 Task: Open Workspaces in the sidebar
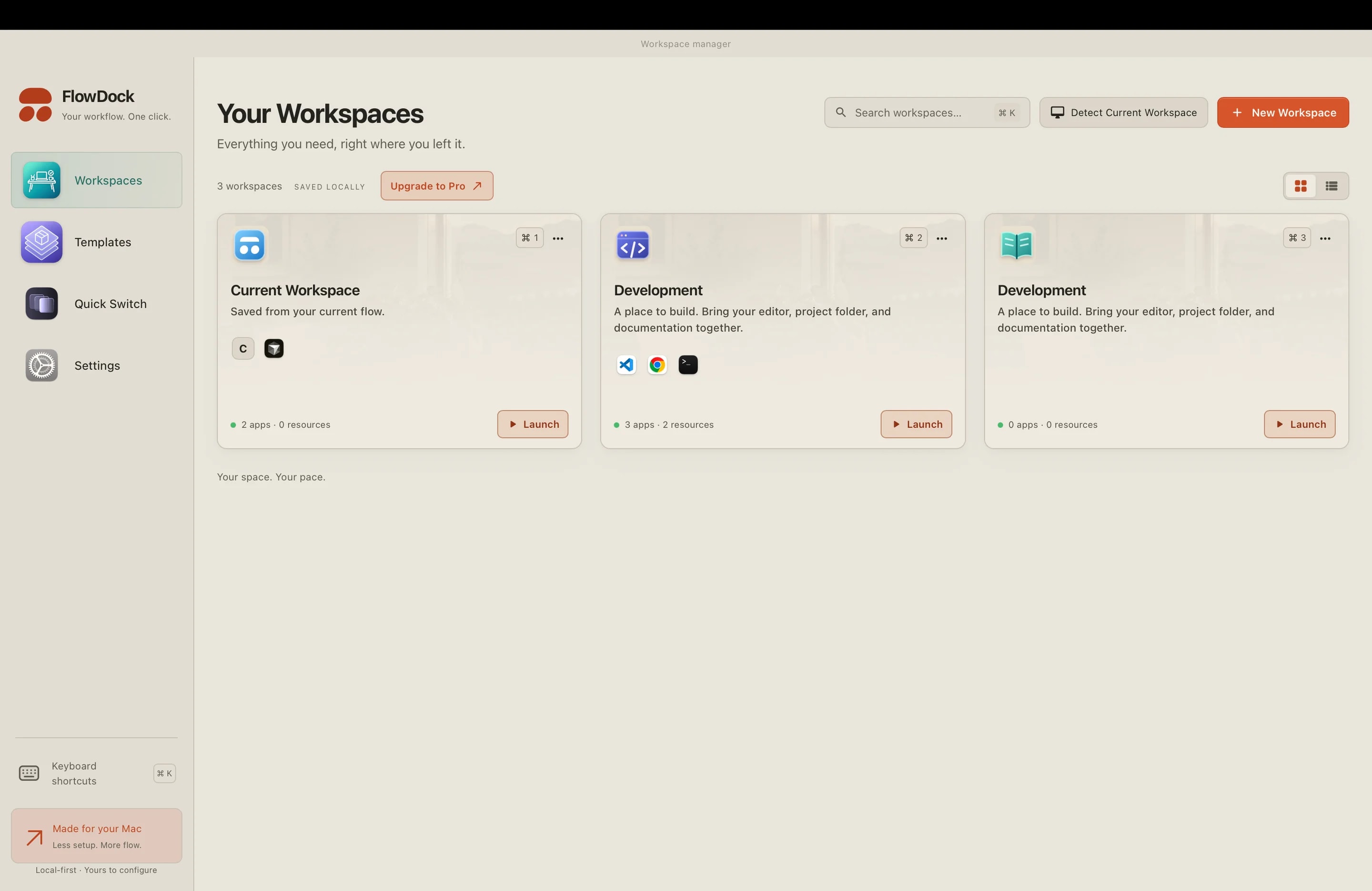coord(96,180)
